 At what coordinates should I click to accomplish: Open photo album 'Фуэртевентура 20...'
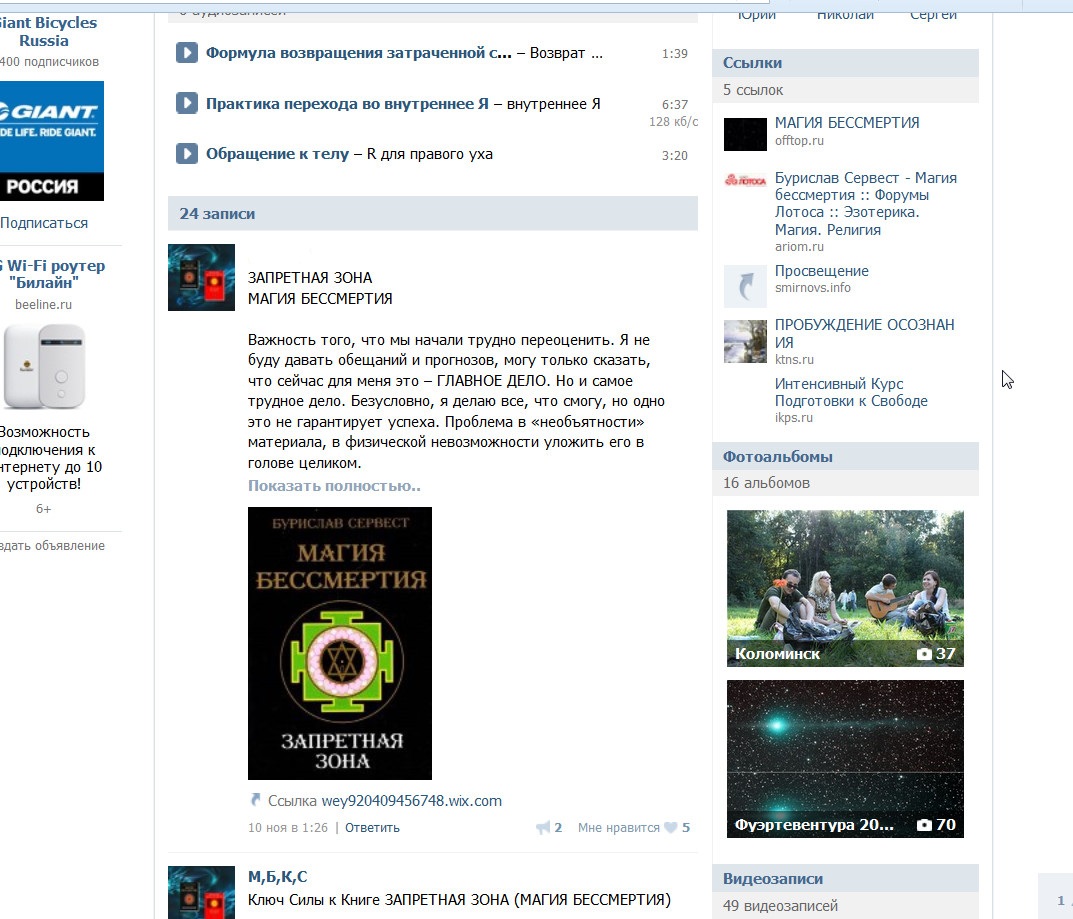tap(845, 759)
